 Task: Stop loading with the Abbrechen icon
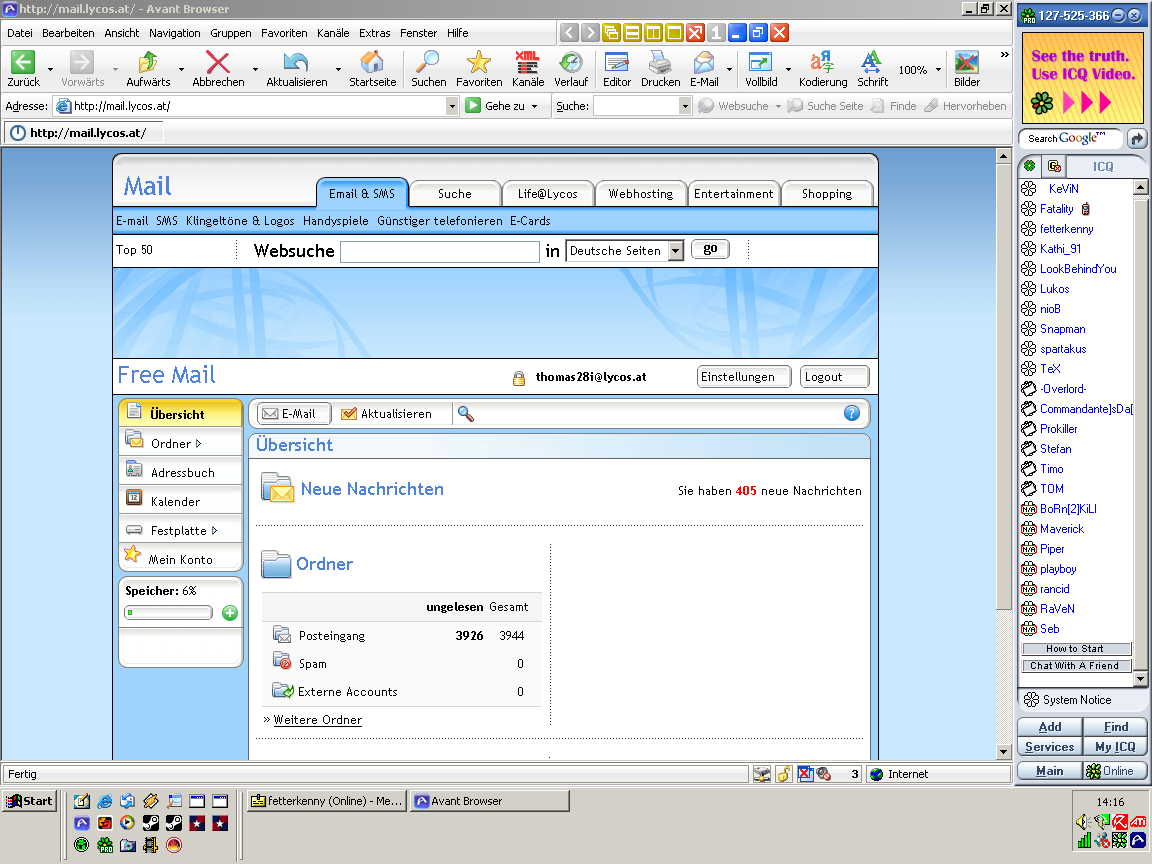(217, 62)
